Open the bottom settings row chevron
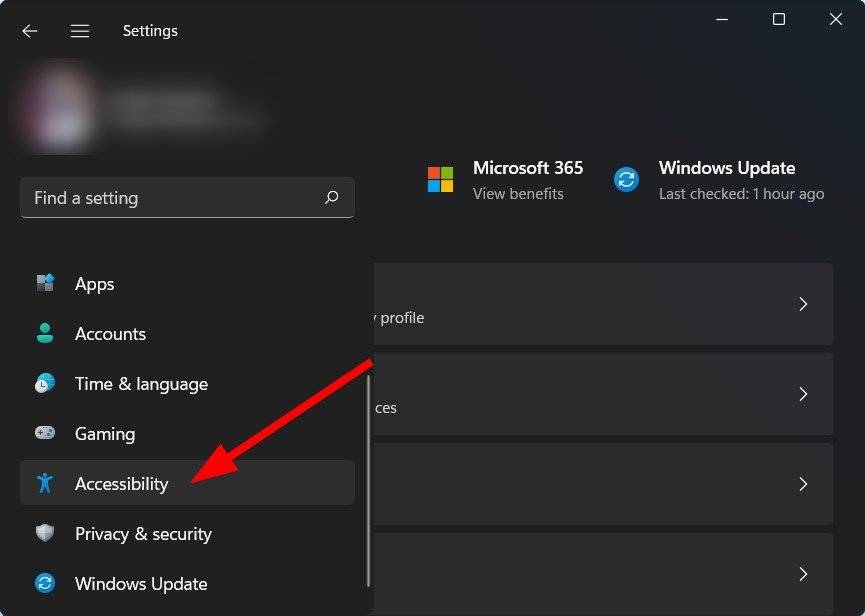Viewport: 865px width, 616px height. point(803,574)
